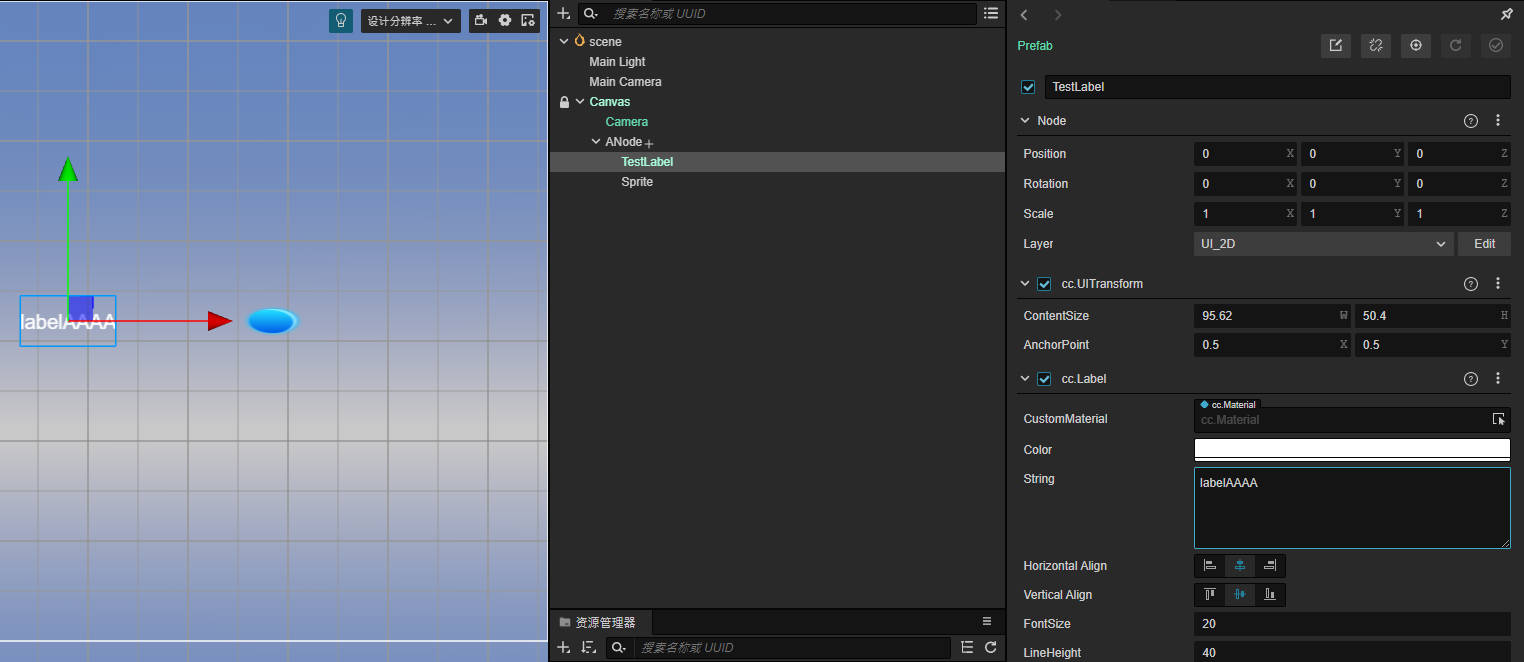Disable the cc.Label component checkbox
1524x662 pixels.
tap(1044, 379)
